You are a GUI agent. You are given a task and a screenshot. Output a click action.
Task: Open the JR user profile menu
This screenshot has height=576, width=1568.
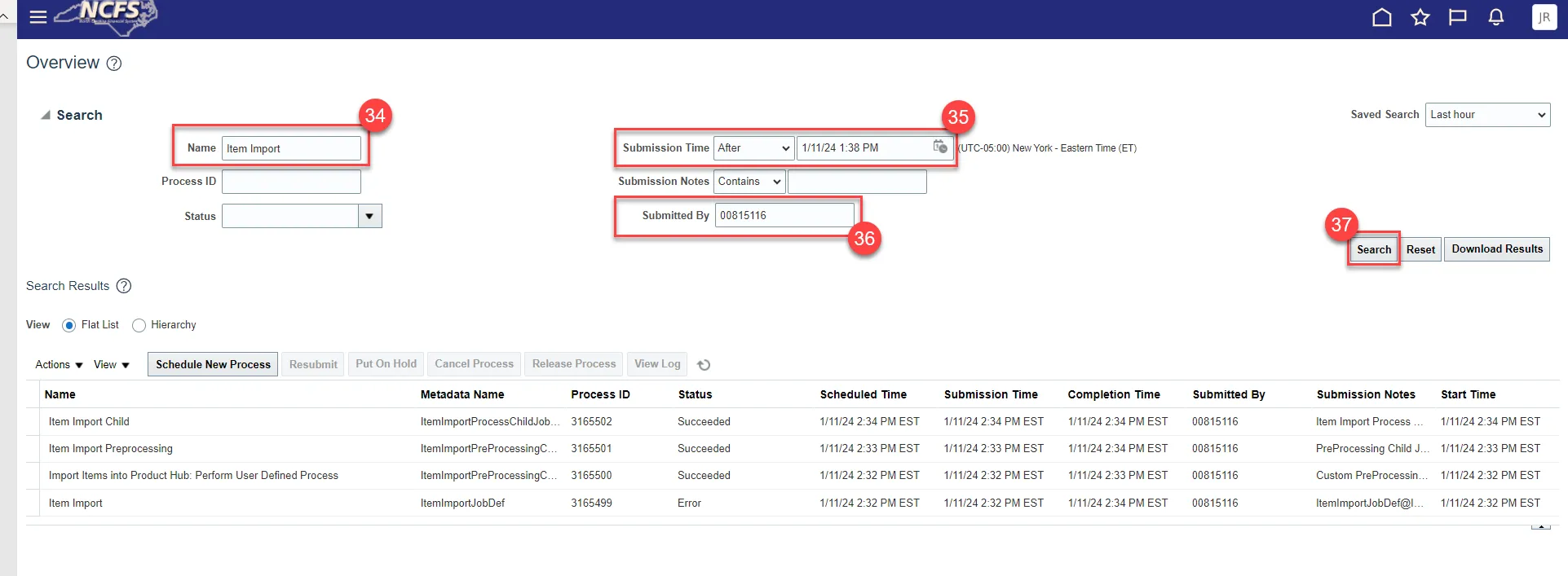(1544, 17)
